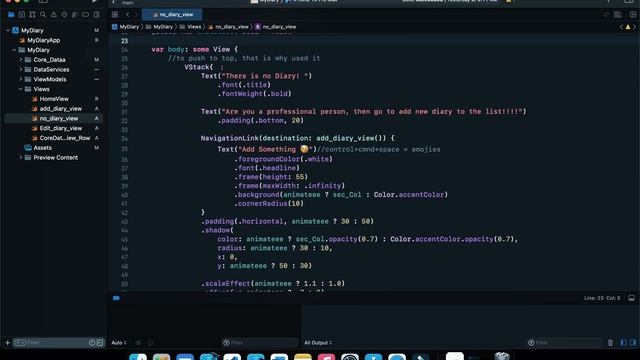Click the MyDiary folder segment in the jump bar

160,27
